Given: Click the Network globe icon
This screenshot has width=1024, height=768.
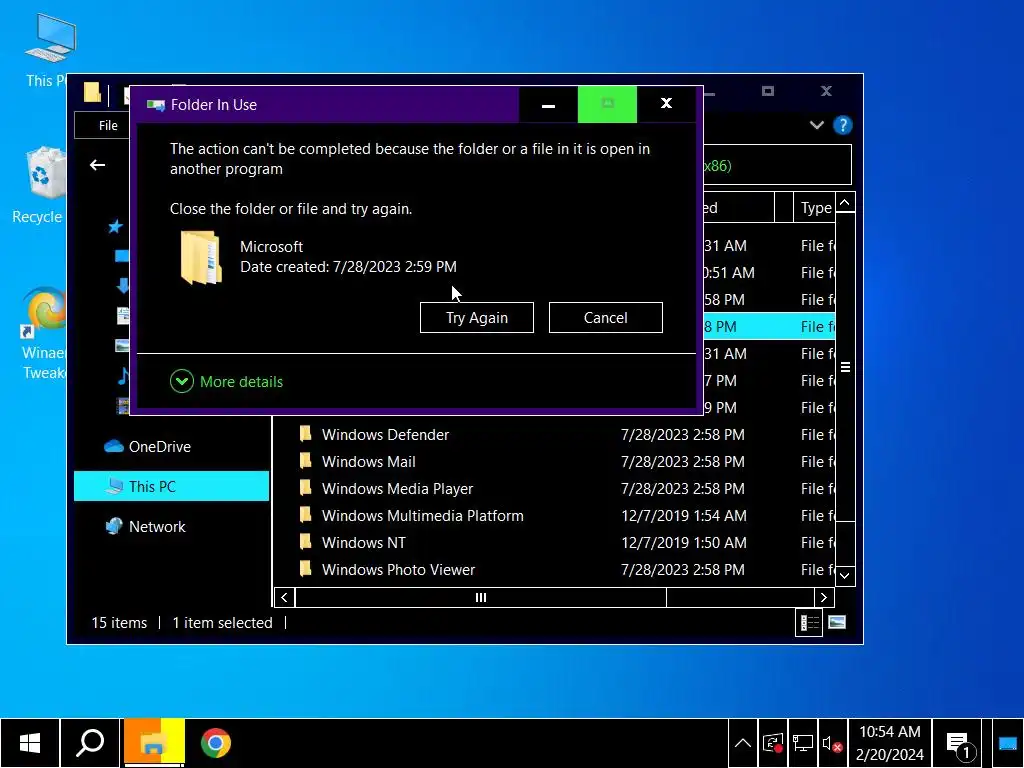Looking at the screenshot, I should [x=114, y=526].
